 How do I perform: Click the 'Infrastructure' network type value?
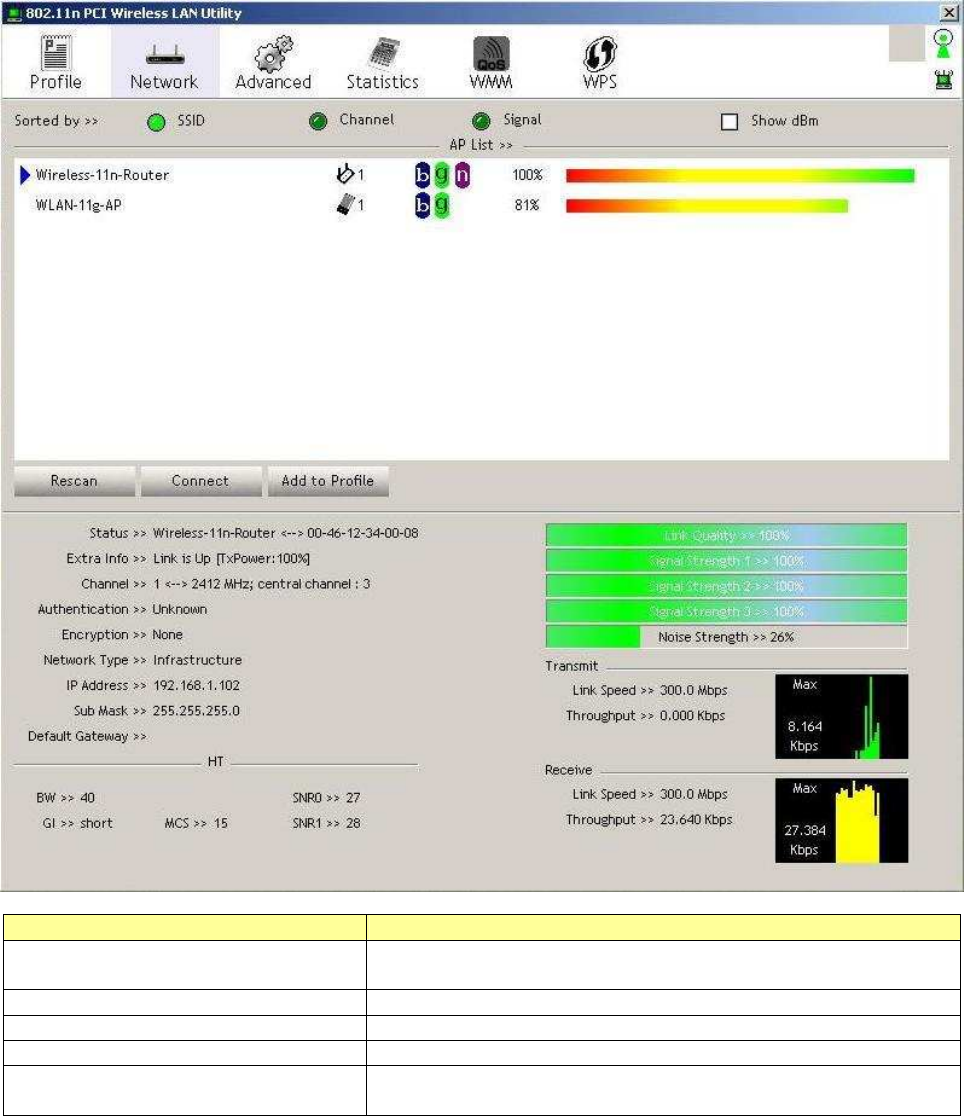click(x=197, y=660)
